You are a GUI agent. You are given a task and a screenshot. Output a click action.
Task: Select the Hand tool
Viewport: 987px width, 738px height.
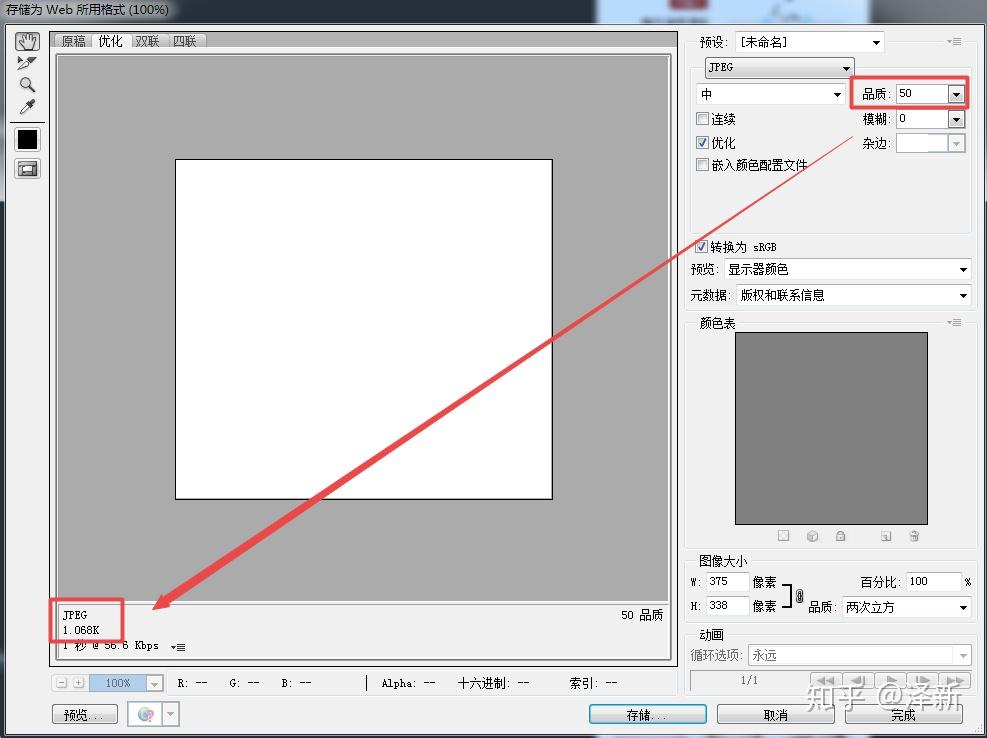[x=27, y=42]
